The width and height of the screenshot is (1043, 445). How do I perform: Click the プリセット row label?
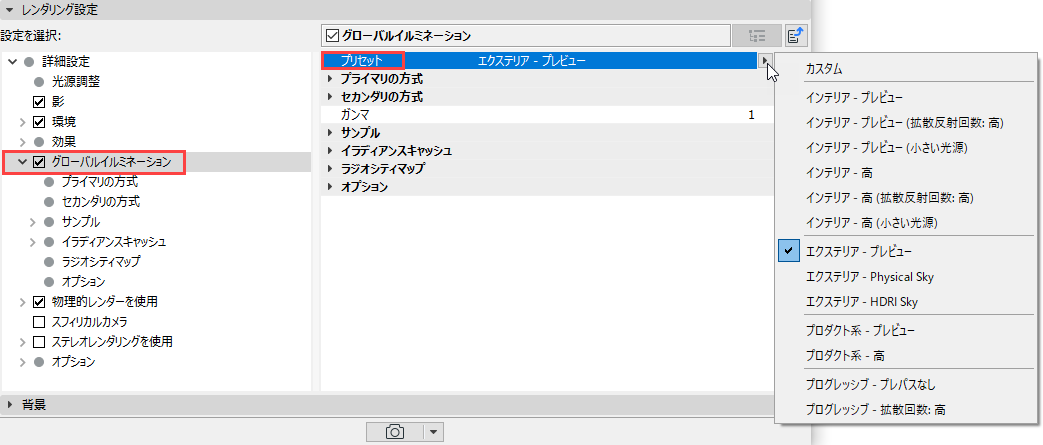(x=363, y=61)
